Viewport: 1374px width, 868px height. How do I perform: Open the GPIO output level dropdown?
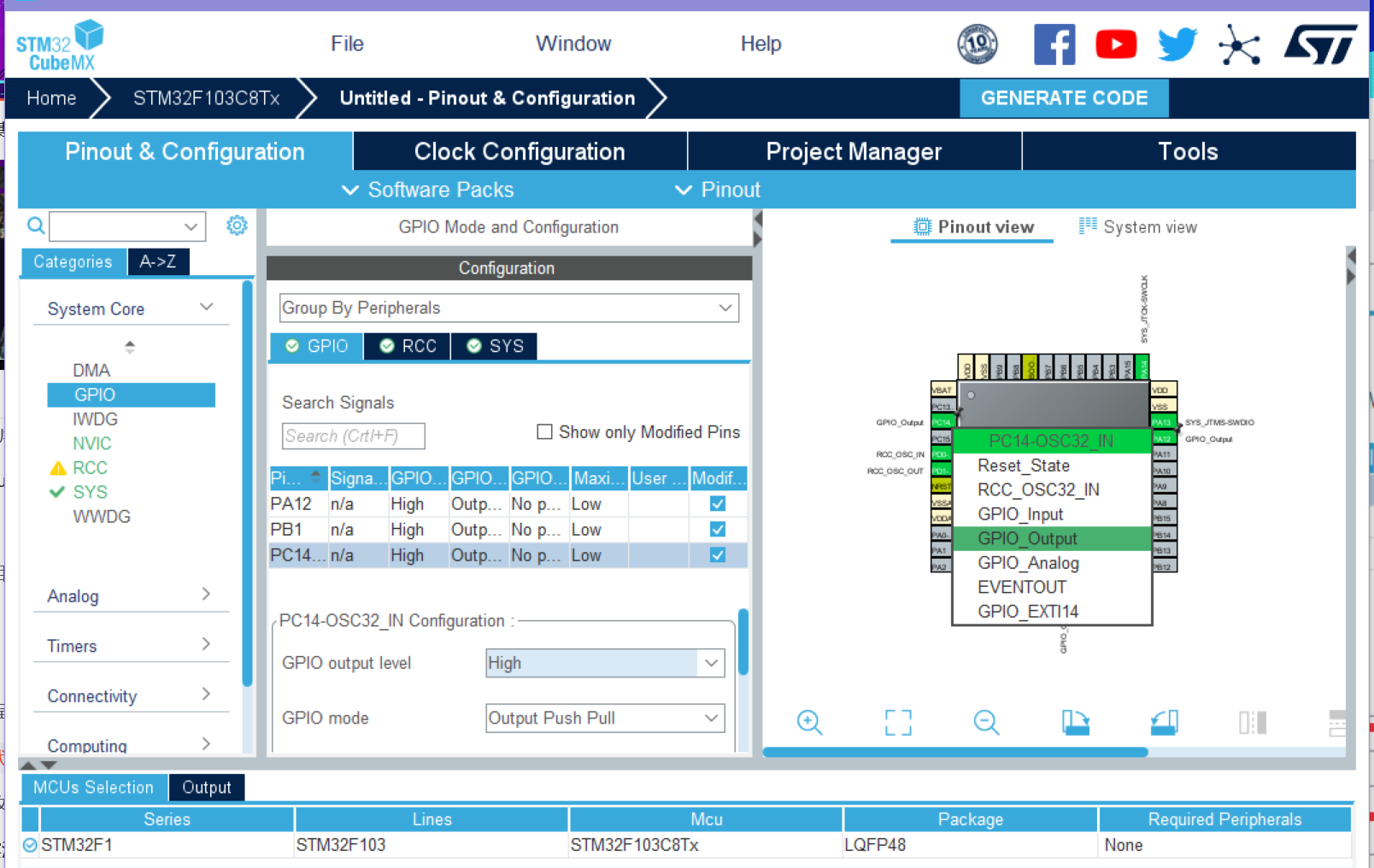pyautogui.click(x=605, y=663)
